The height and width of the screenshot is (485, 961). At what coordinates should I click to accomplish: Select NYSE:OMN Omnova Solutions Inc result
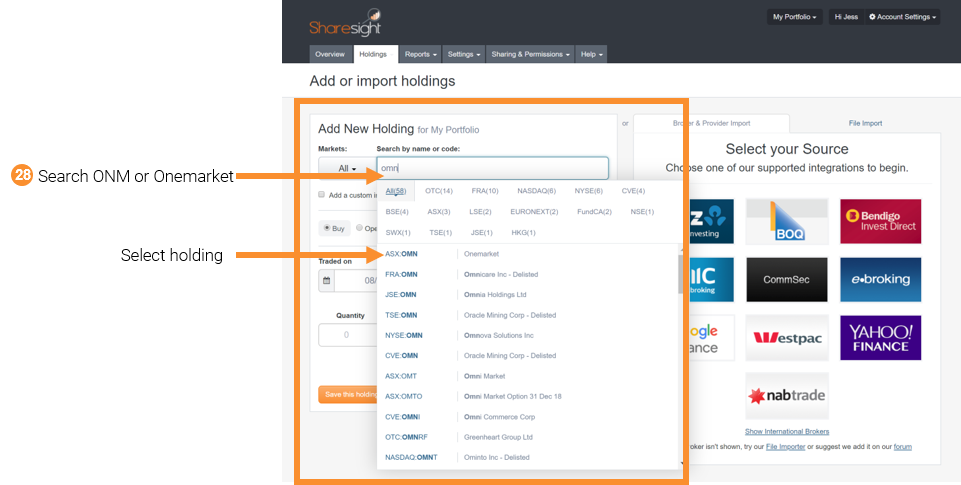pyautogui.click(x=528, y=335)
